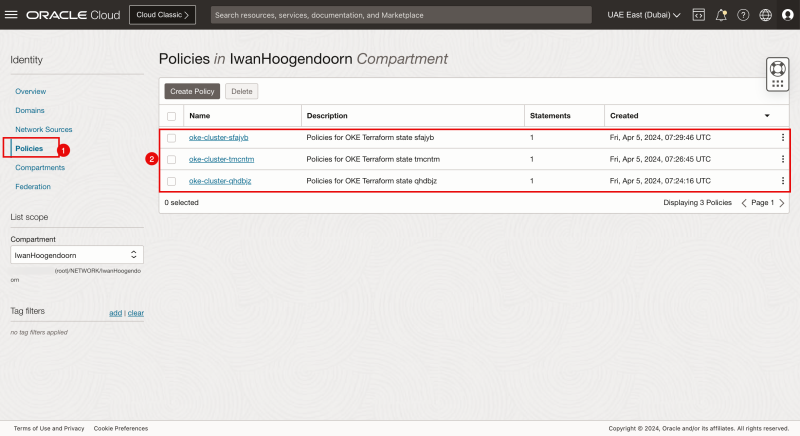The height and width of the screenshot is (436, 800).
Task: Open the IwanHoogendoorn compartment selector
Action: pyautogui.click(x=76, y=255)
